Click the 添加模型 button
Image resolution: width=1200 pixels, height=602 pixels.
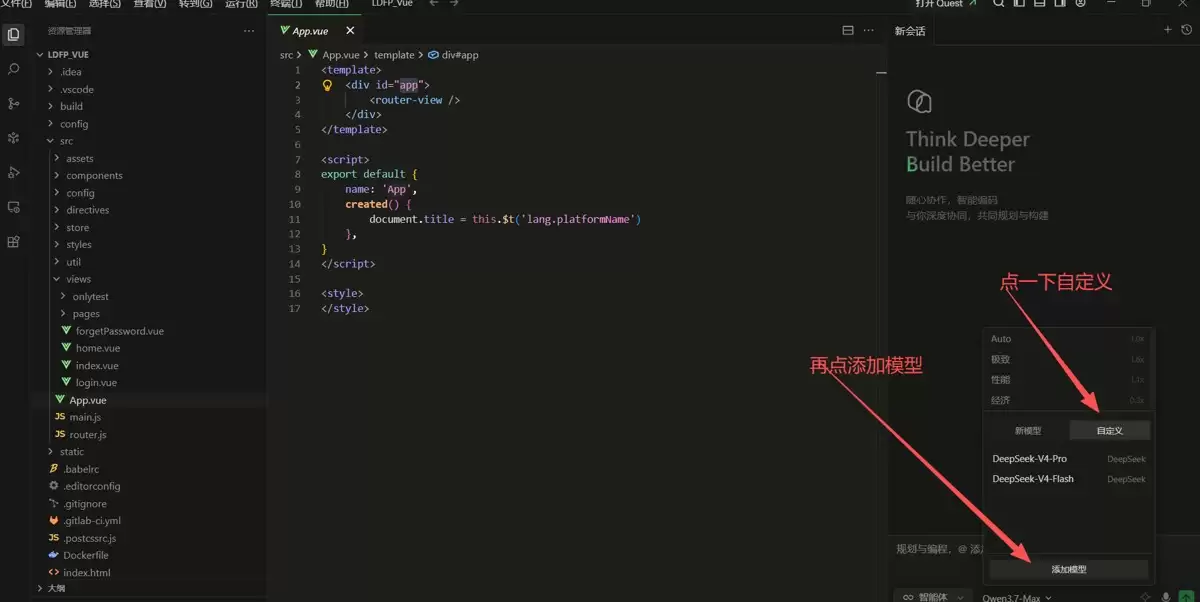click(1068, 569)
